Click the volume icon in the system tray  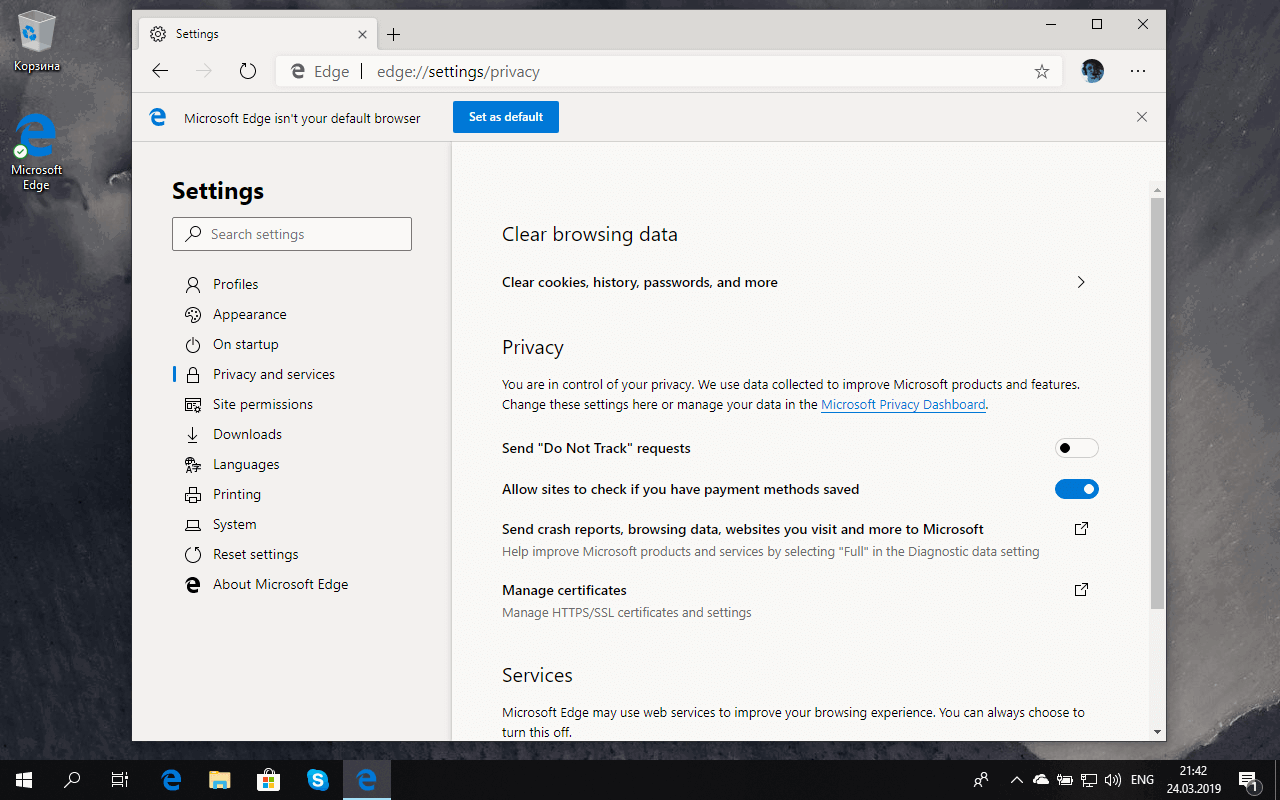1114,780
